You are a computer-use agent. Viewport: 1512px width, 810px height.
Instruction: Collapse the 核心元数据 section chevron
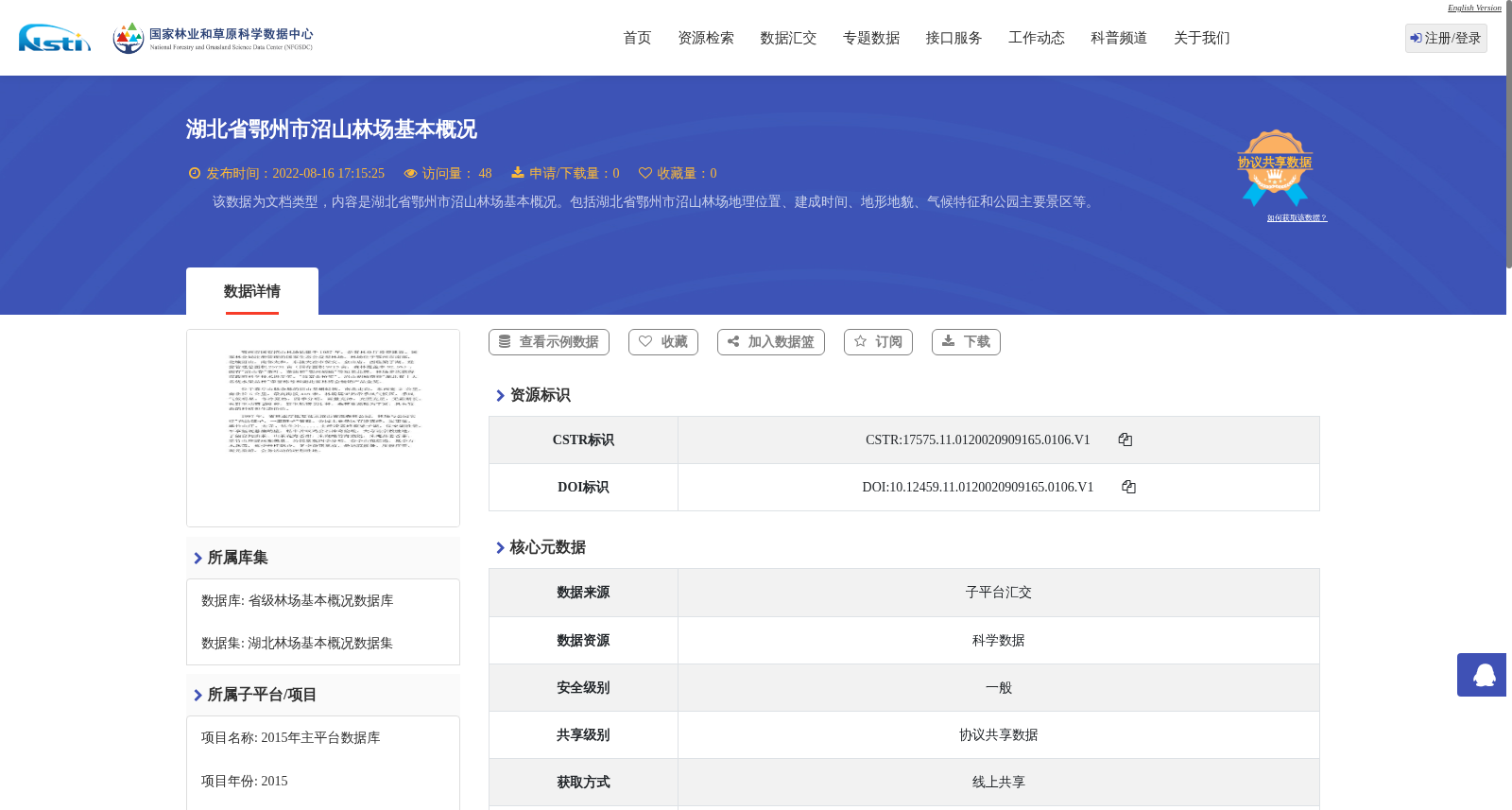point(500,547)
